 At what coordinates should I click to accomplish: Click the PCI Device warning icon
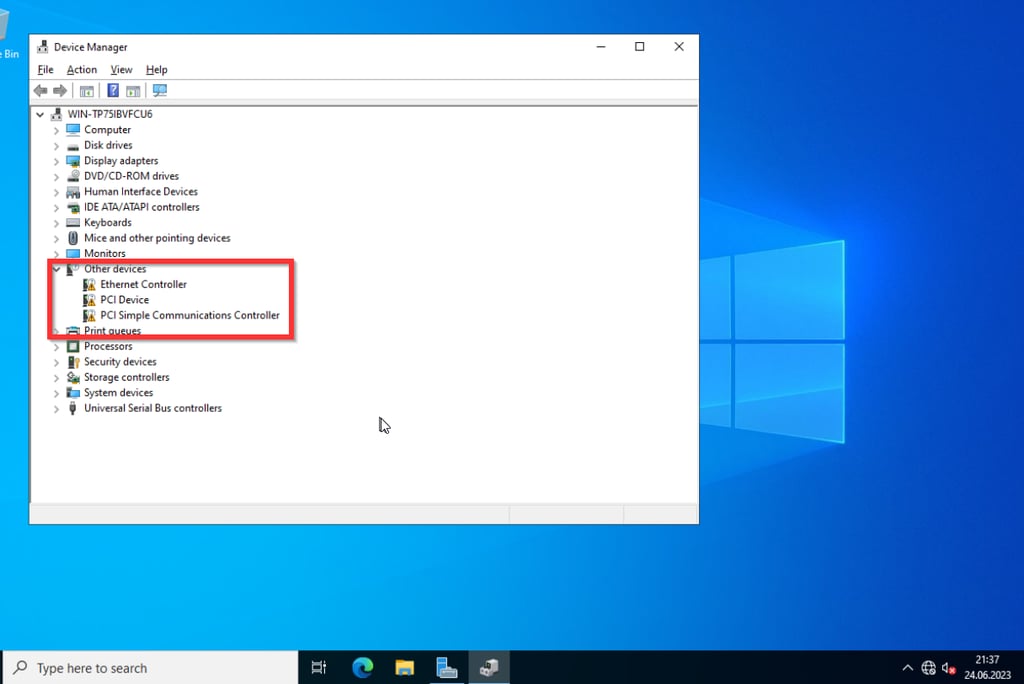[89, 300]
